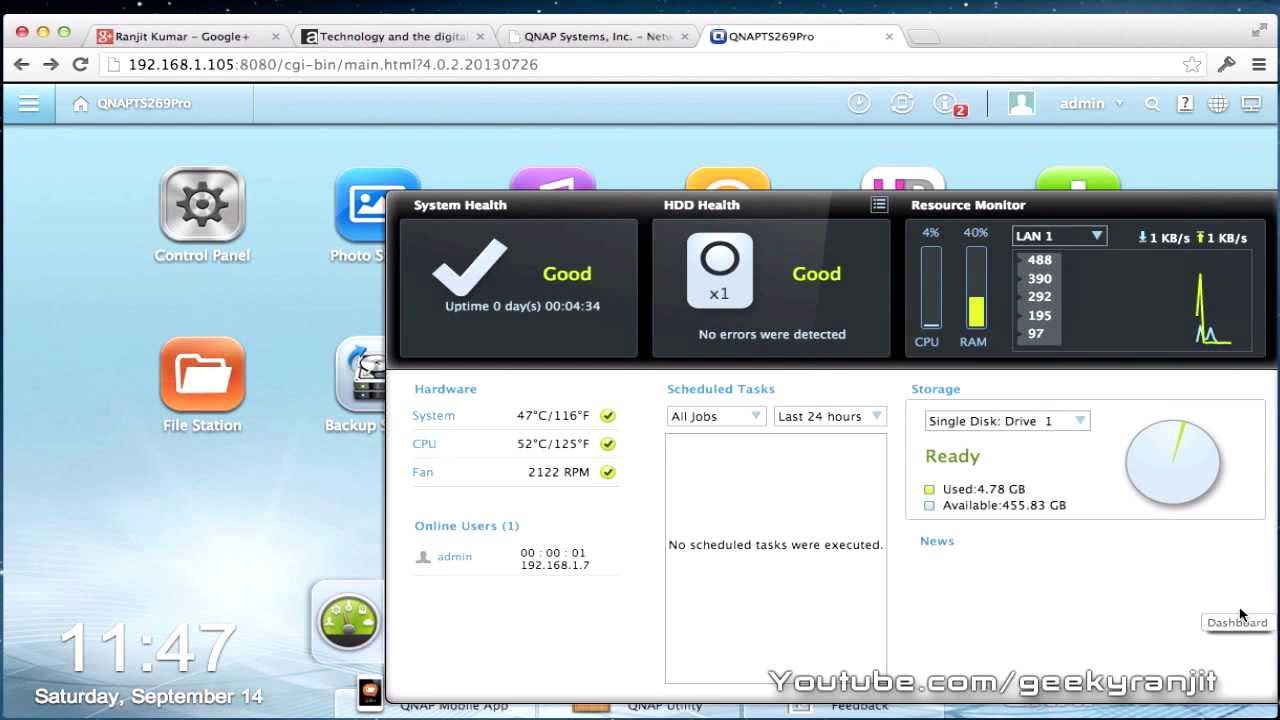Screen dimensions: 1280x720
Task: Open the external devices icon in top bar
Action: click(x=902, y=103)
